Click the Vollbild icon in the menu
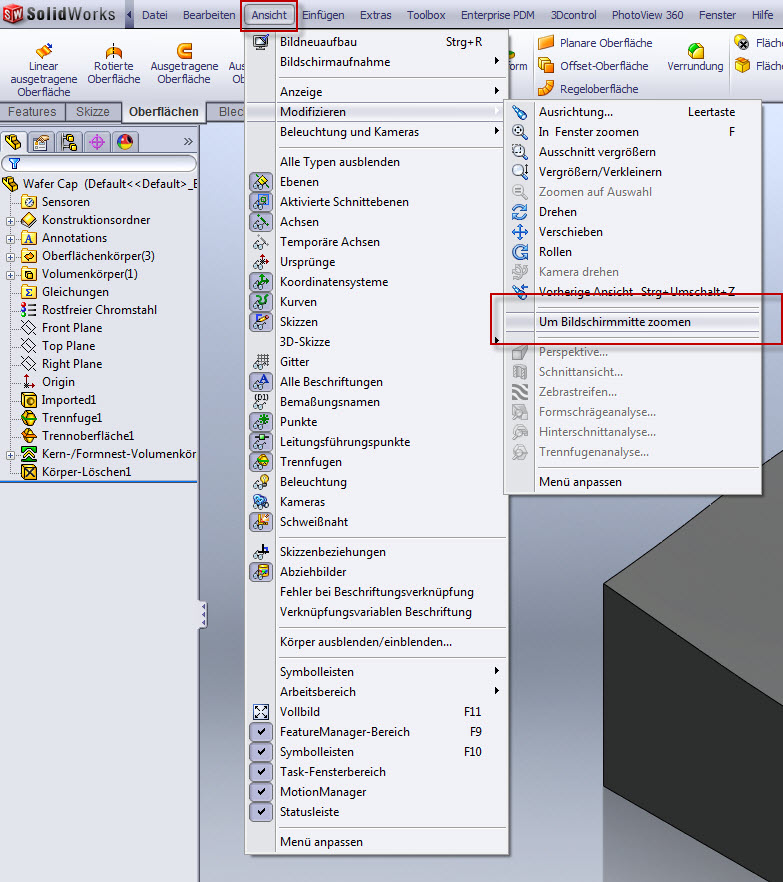 (x=261, y=712)
